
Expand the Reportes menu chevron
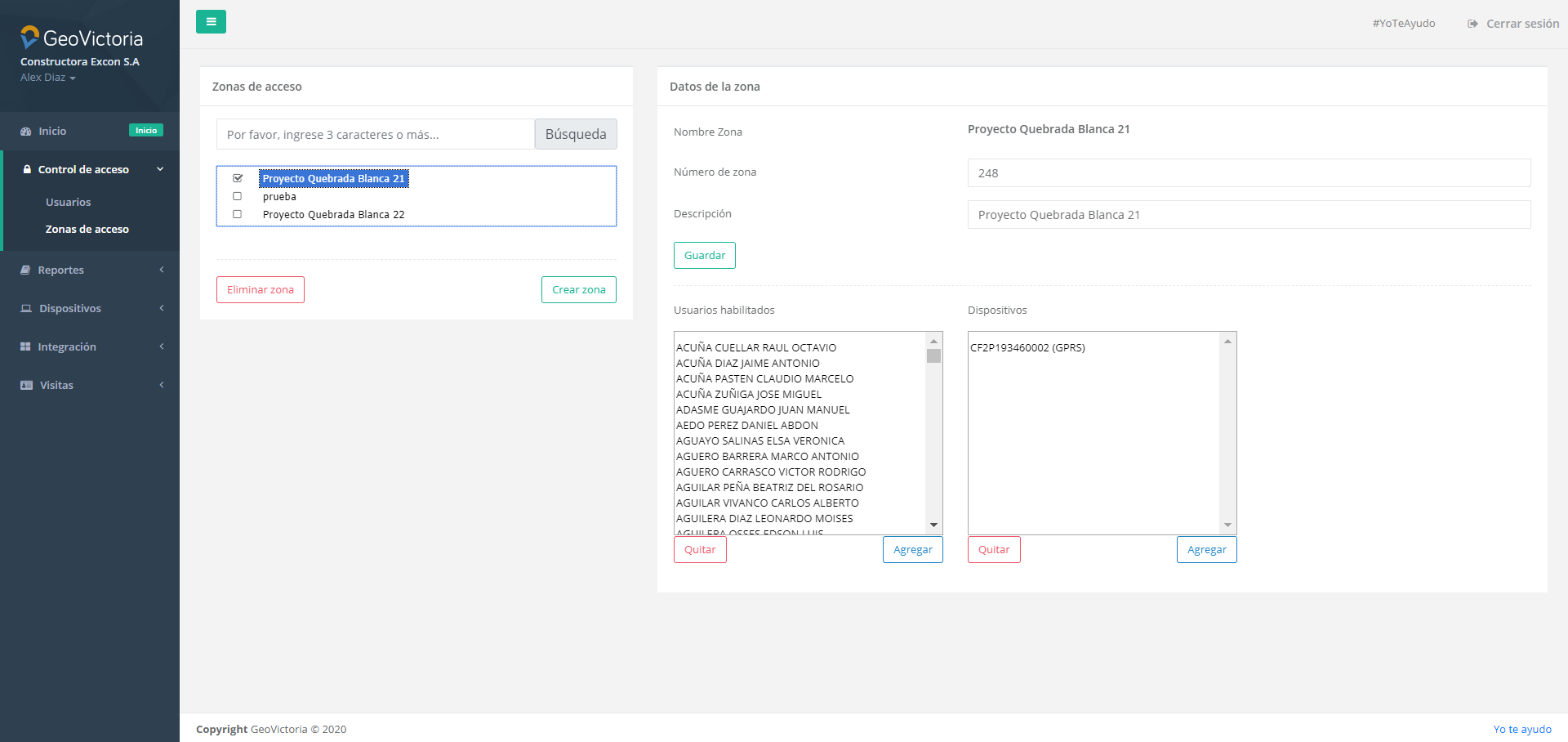(x=162, y=270)
